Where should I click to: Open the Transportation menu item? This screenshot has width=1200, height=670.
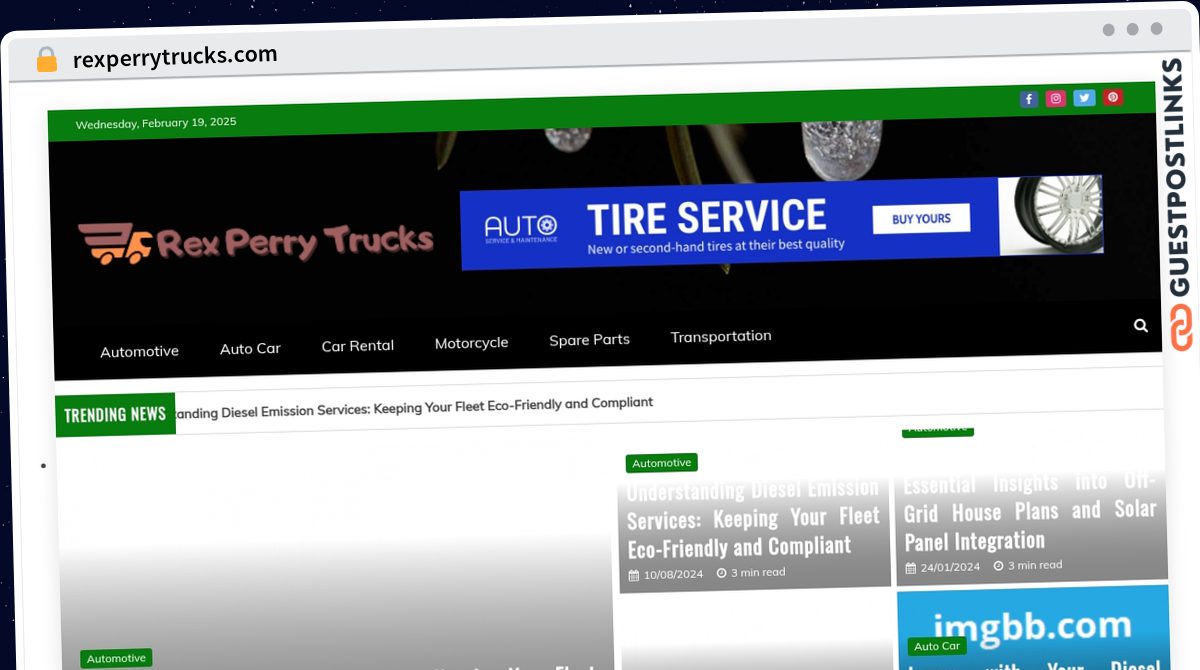pos(721,336)
